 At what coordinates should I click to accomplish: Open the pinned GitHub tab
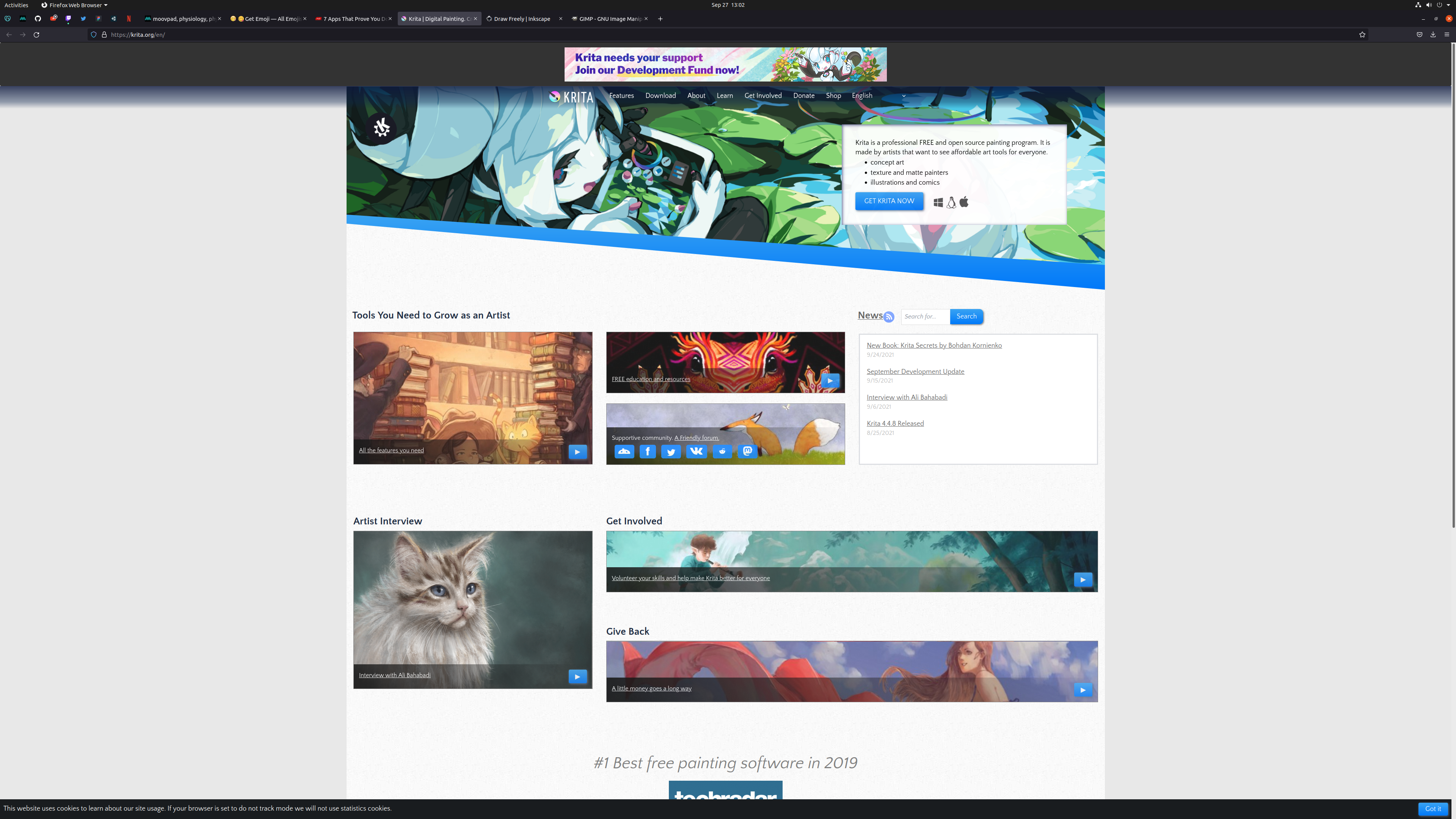38,19
